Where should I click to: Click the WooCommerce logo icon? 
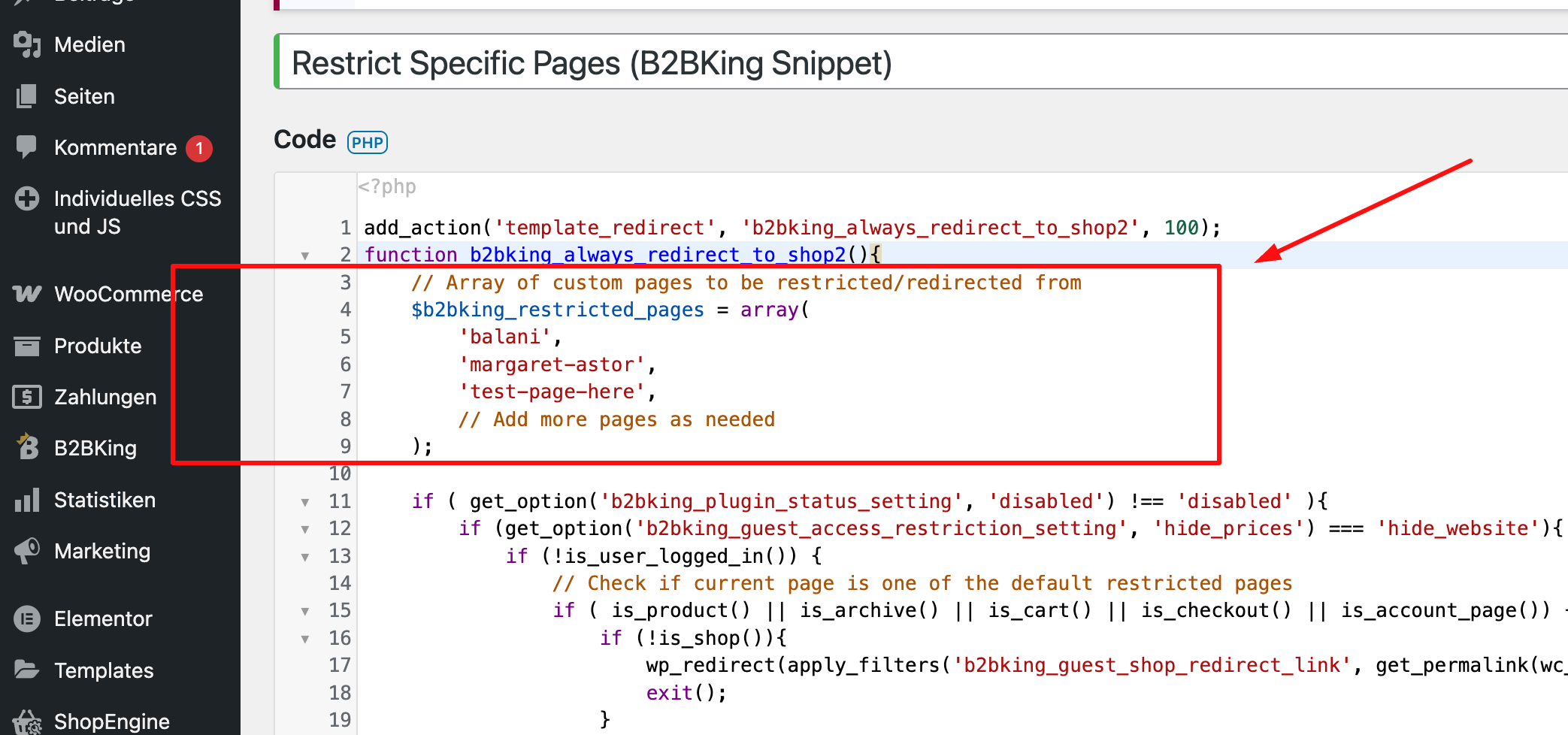coord(27,294)
